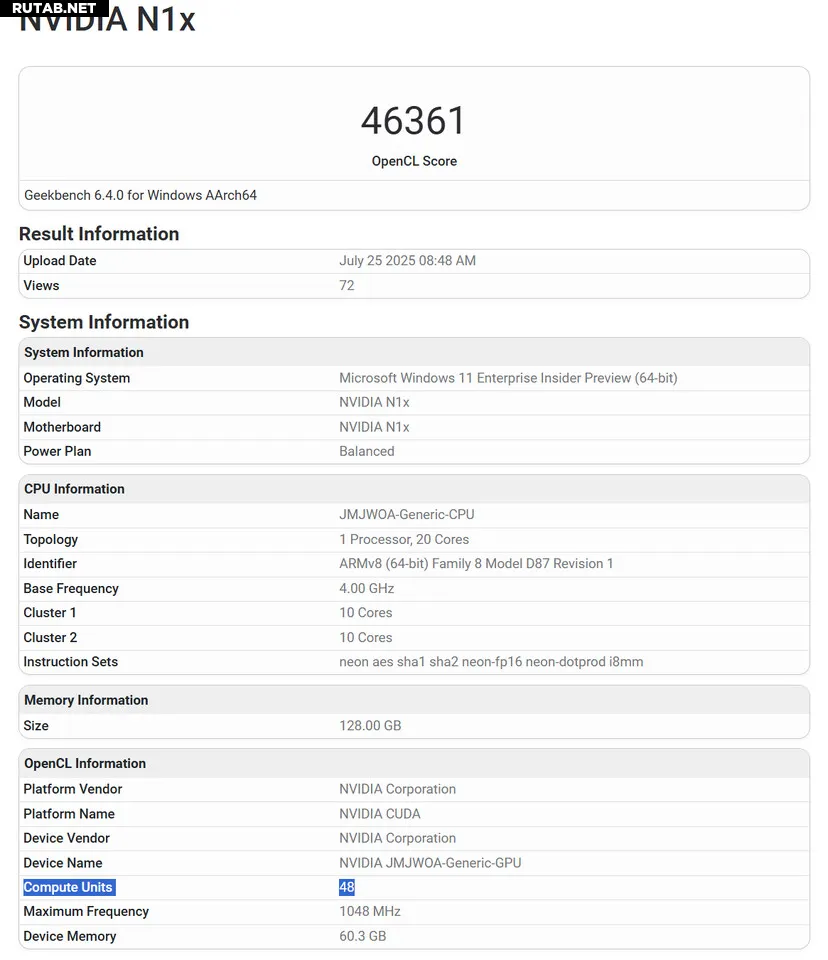The height and width of the screenshot is (960, 828).
Task: Click the '4.00 GHz' frequency value
Action: (x=367, y=588)
